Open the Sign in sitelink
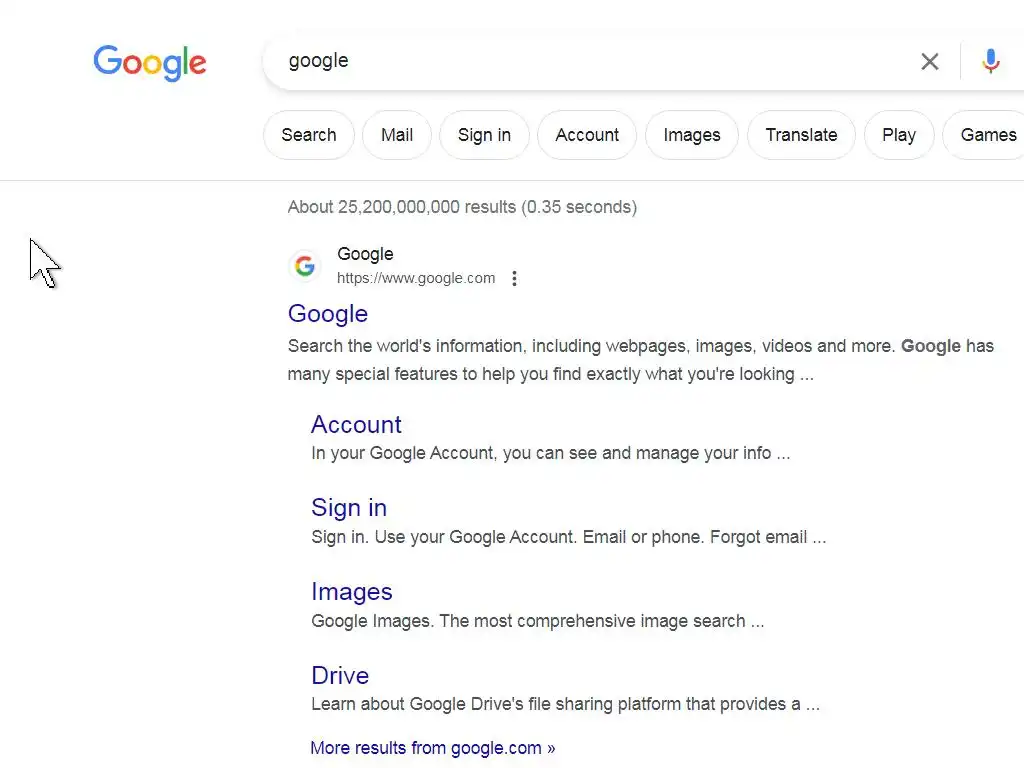Screen dimensions: 1024x768 pyautogui.click(x=349, y=508)
